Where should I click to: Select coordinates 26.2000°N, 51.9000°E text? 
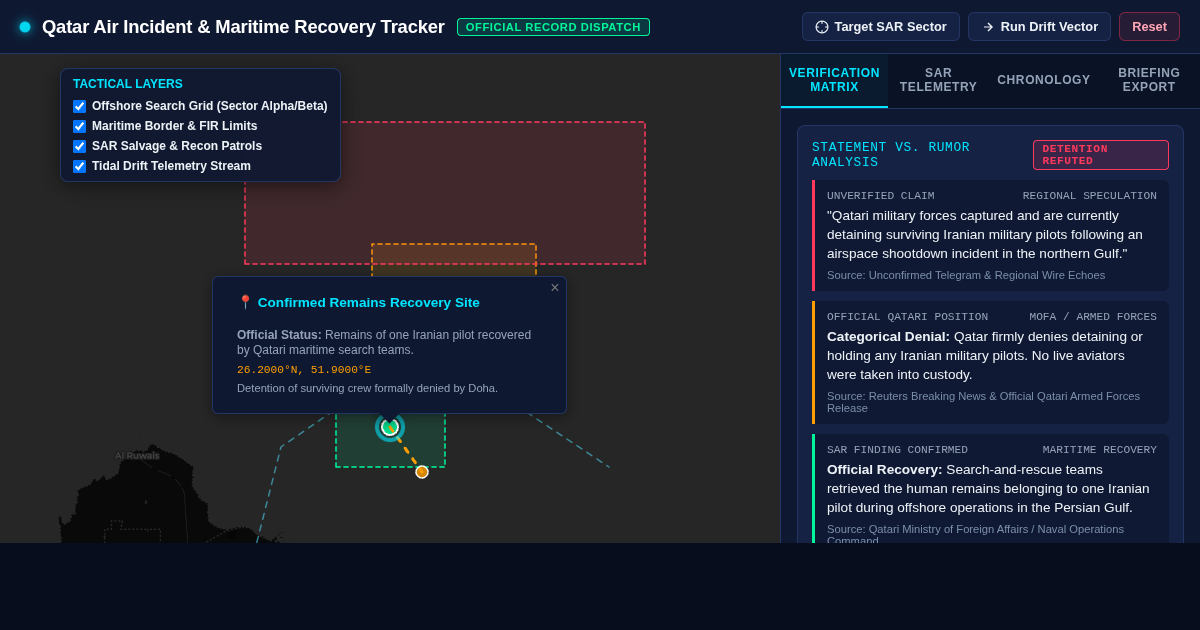[304, 370]
